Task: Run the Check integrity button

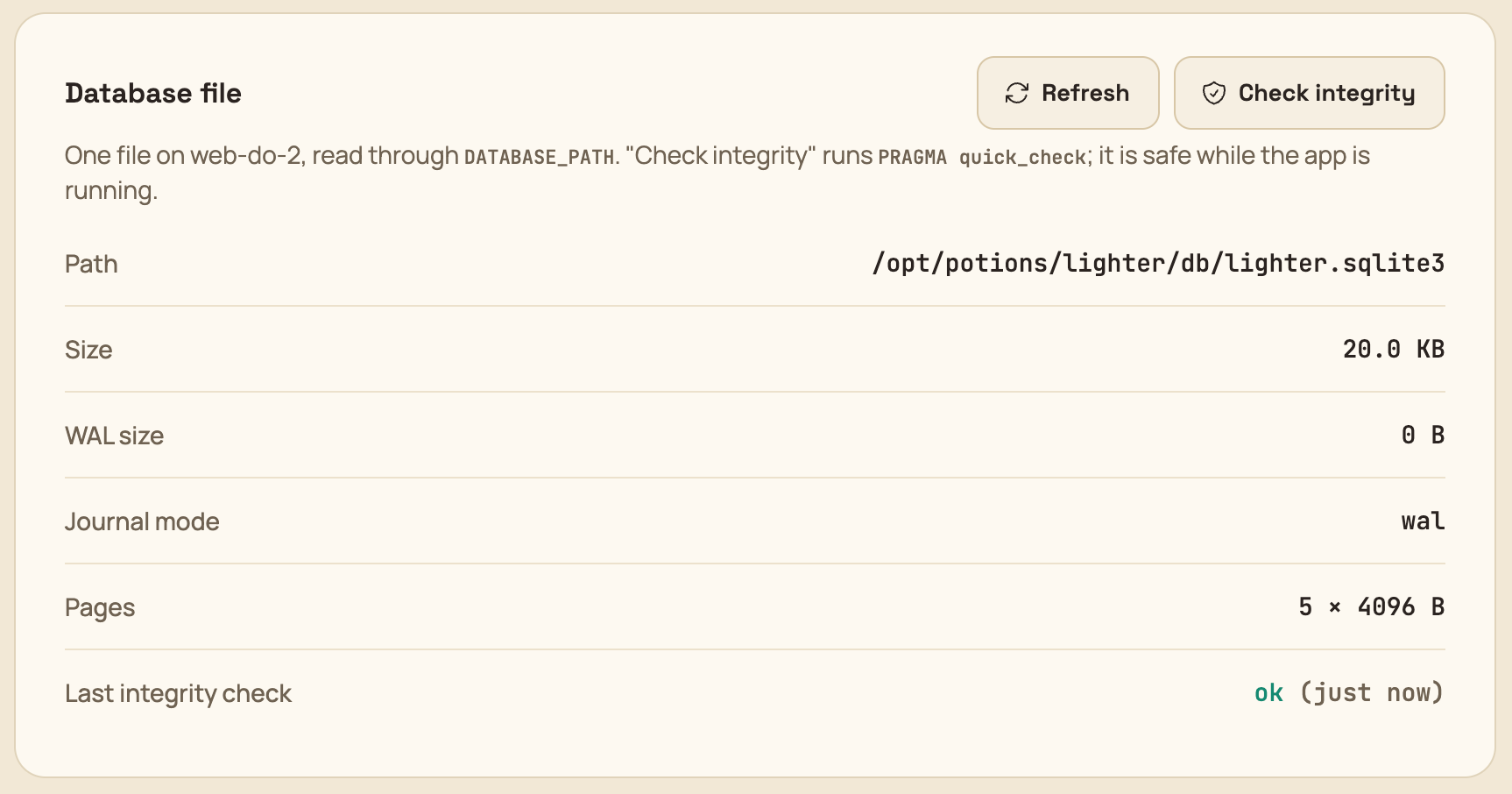Action: pos(1309,93)
